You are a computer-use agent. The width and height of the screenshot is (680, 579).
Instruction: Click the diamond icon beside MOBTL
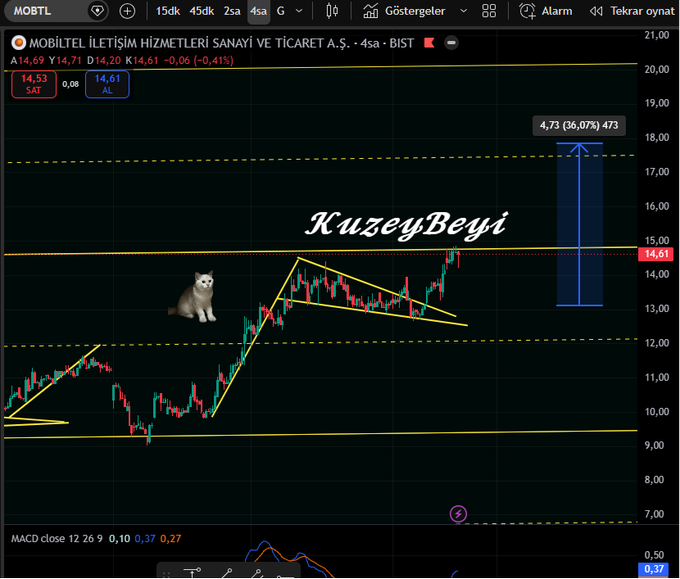click(x=98, y=11)
